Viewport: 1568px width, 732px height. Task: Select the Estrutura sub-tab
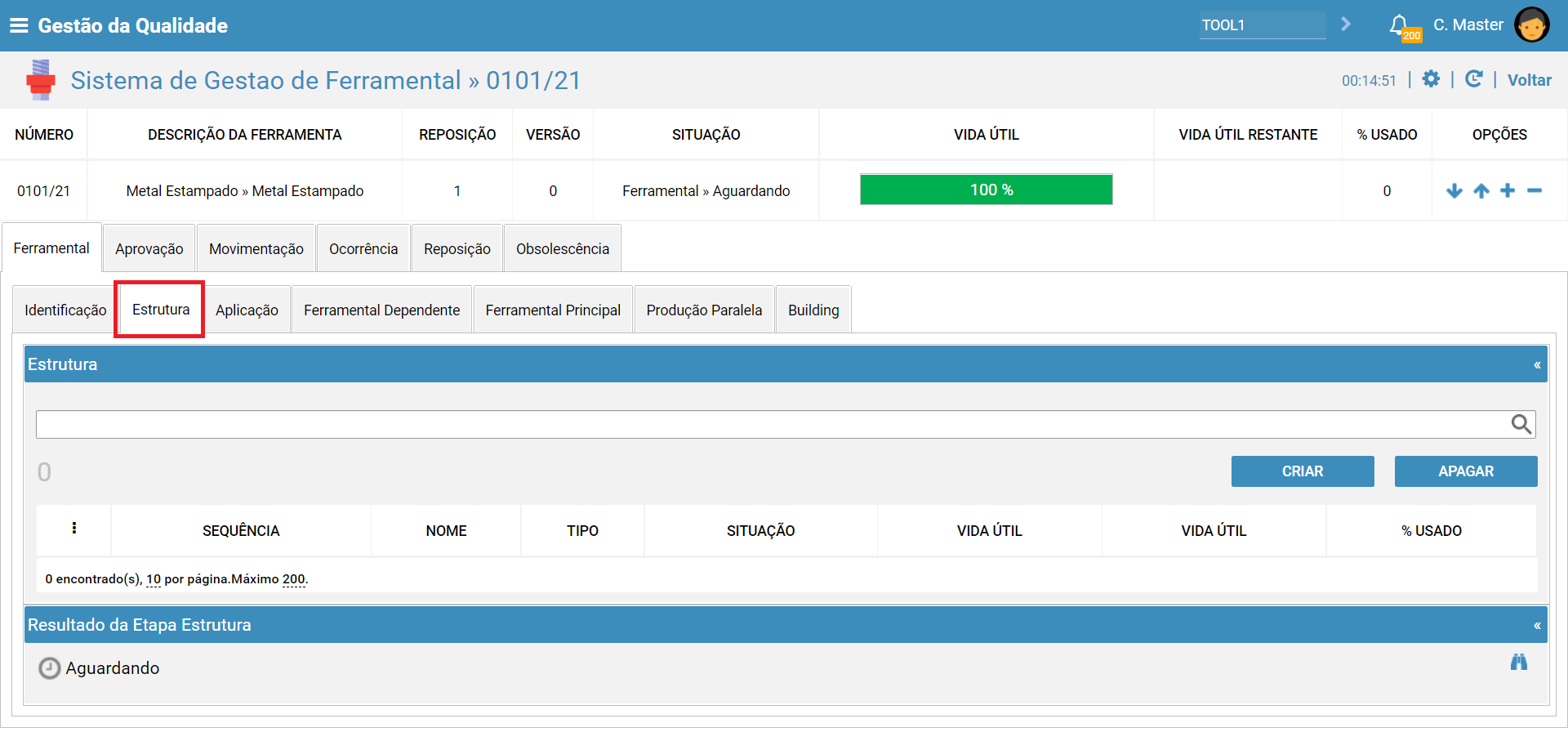[x=161, y=310]
